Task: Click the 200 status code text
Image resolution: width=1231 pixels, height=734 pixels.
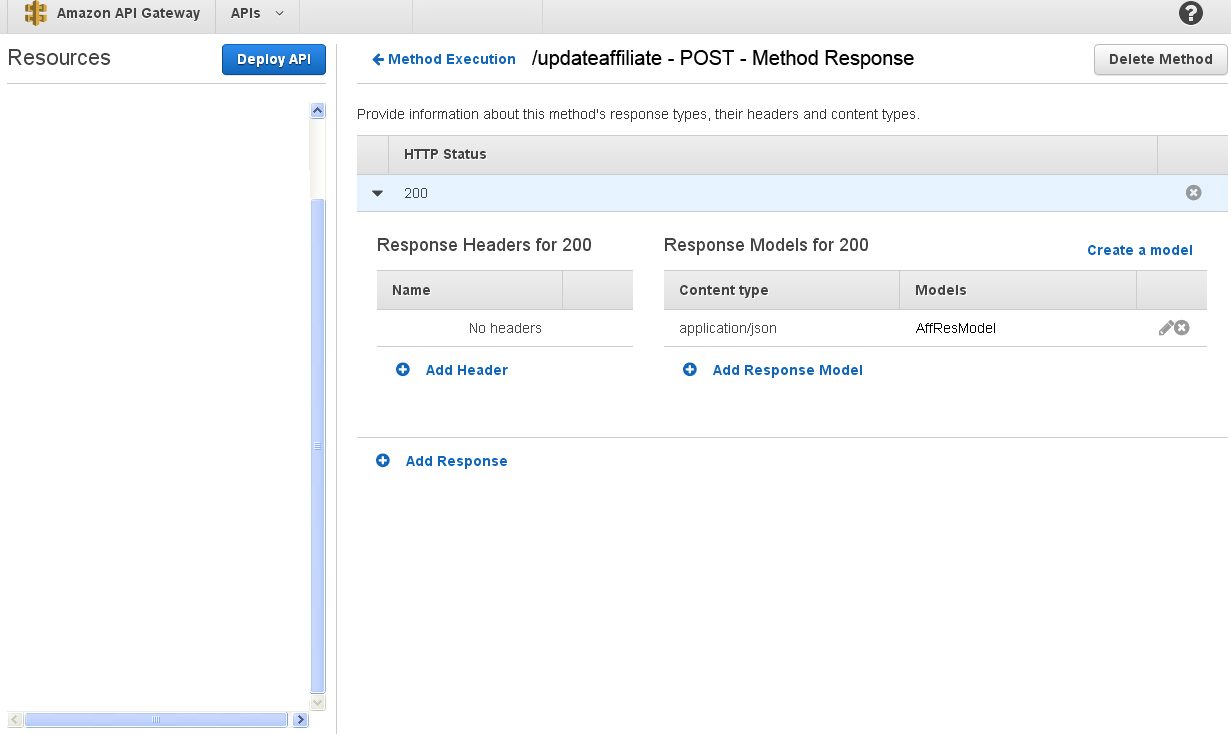Action: pos(416,193)
